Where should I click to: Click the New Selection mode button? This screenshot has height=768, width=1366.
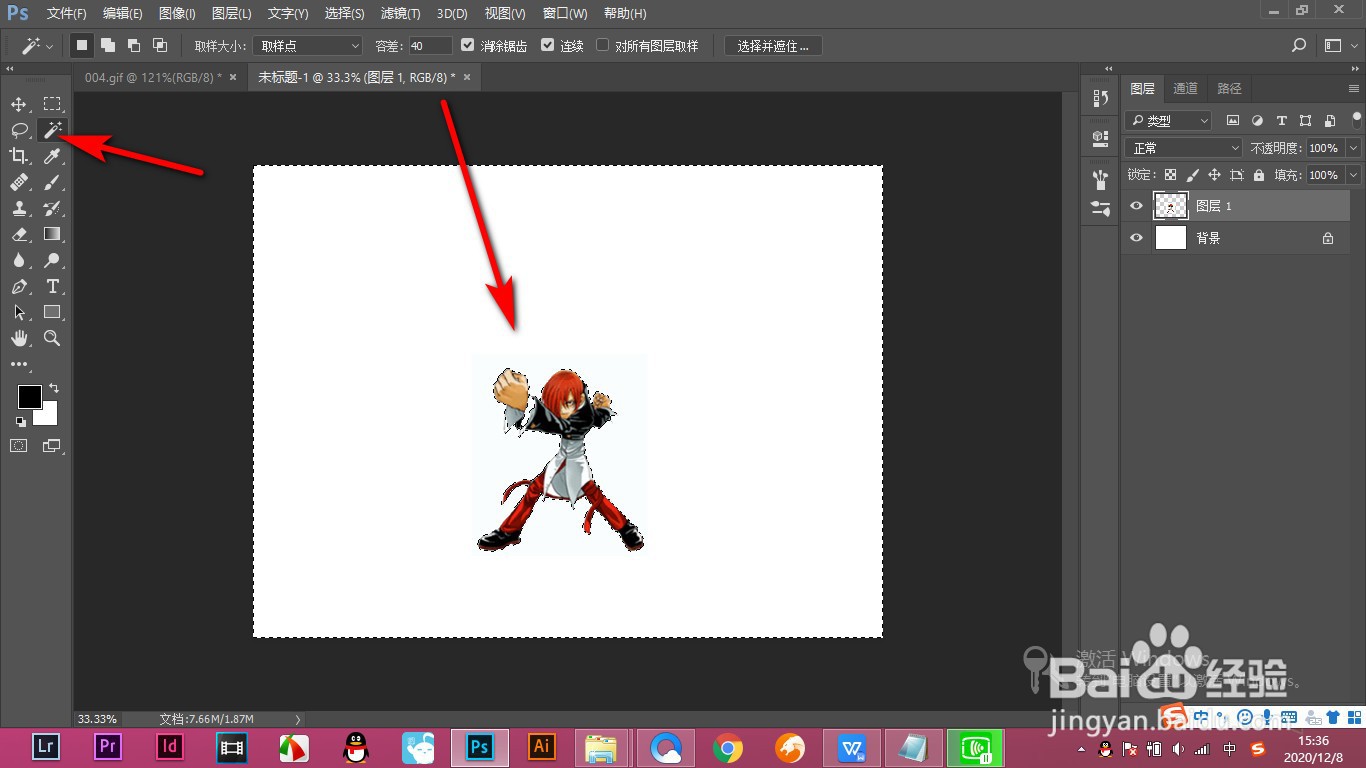82,45
